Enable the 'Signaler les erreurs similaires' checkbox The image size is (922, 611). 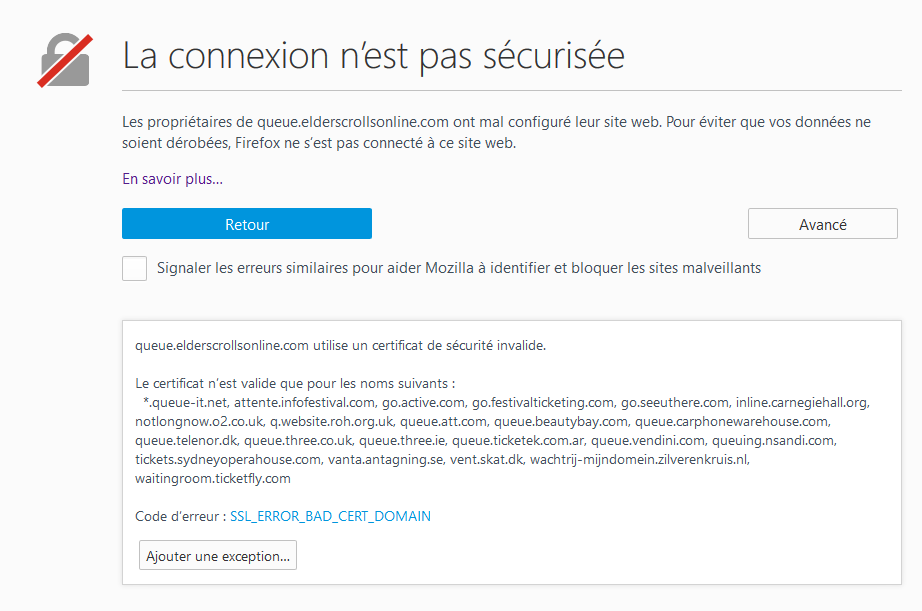click(135, 268)
